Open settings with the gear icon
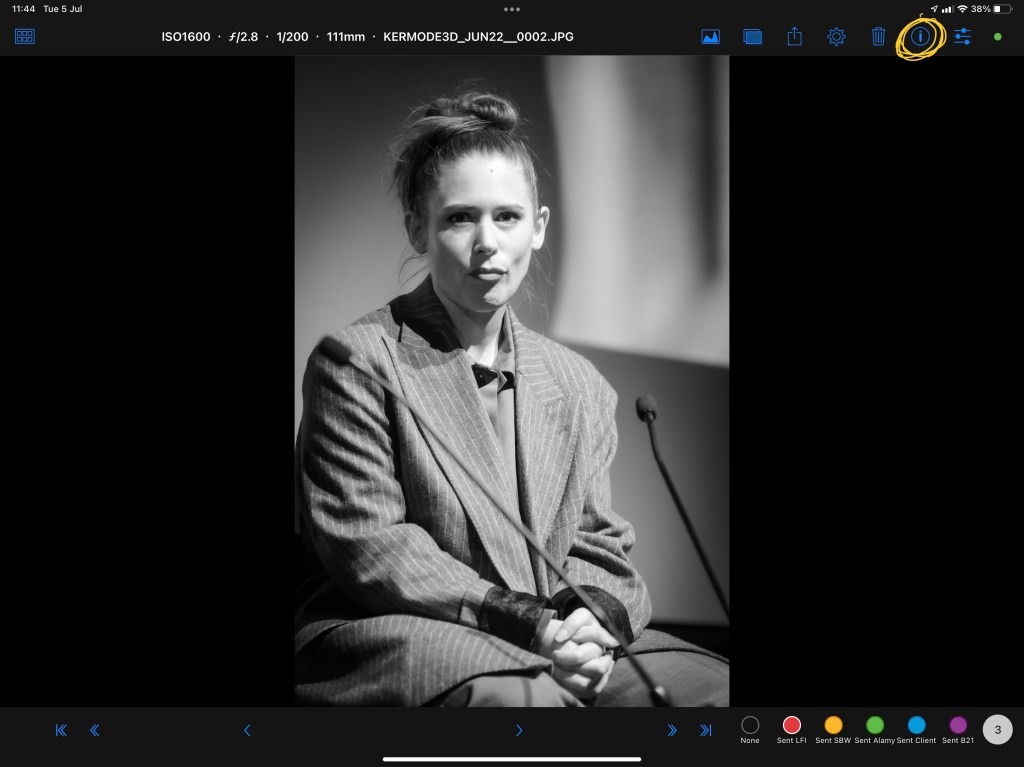Viewport: 1024px width, 767px height. click(836, 37)
